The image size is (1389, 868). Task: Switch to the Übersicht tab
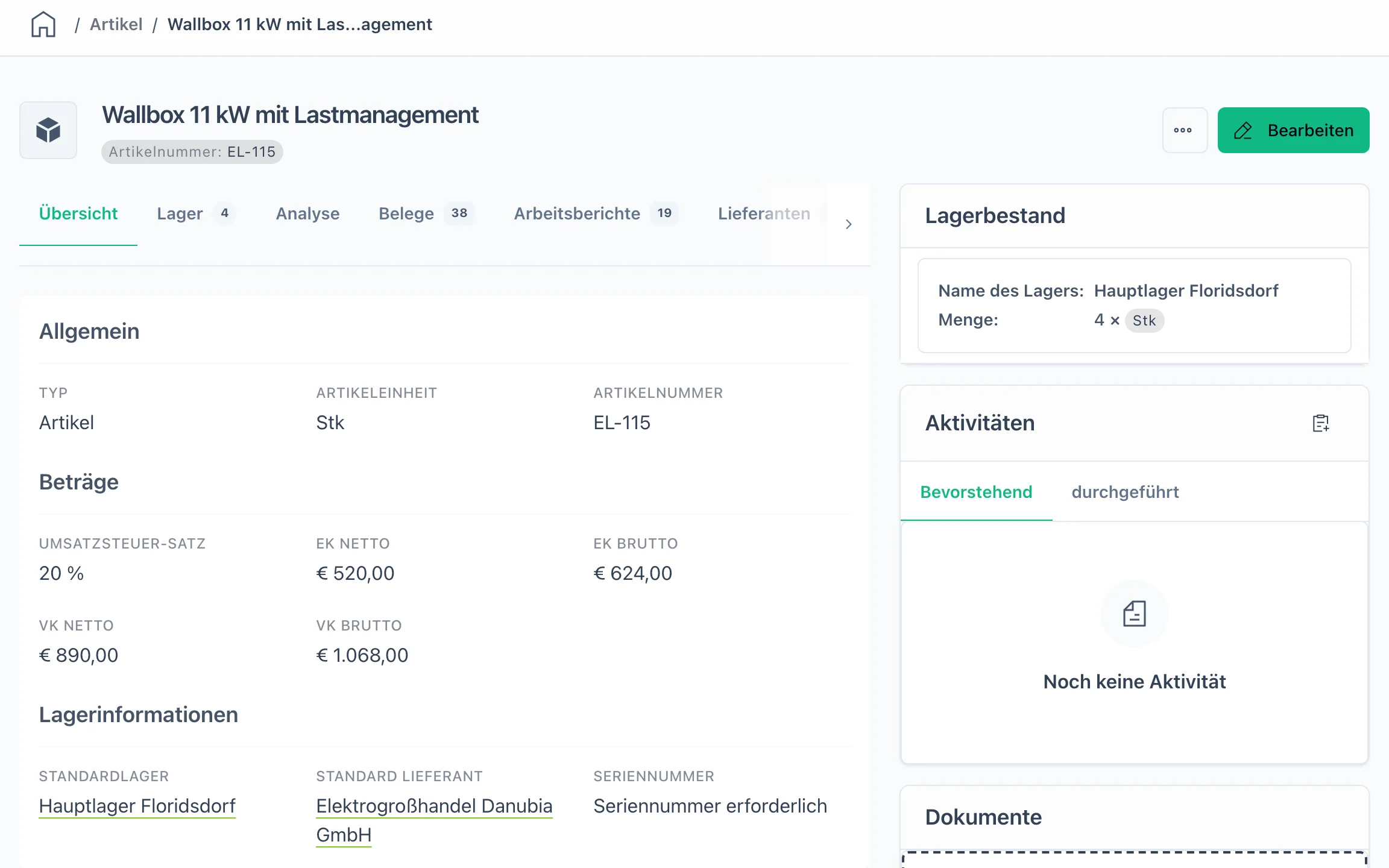click(78, 213)
